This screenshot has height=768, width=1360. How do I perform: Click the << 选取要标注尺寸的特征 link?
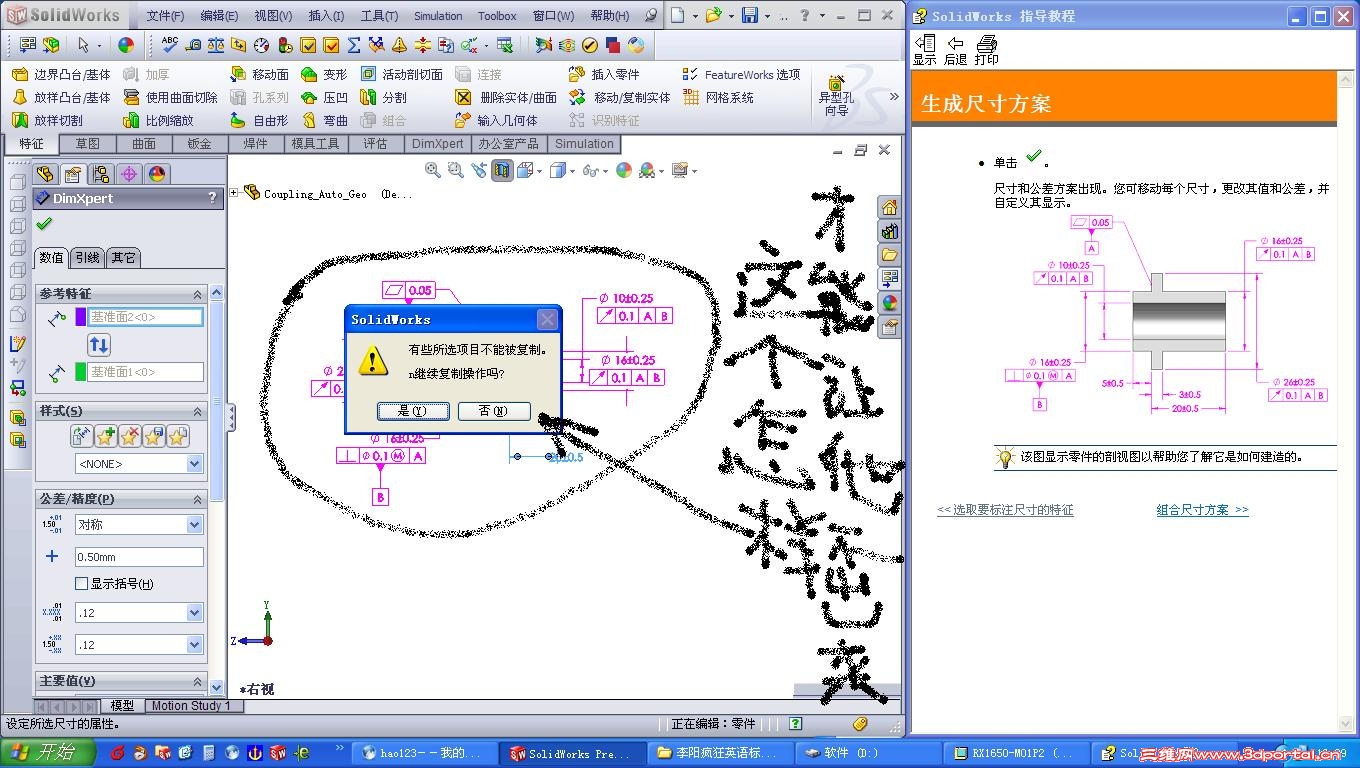[1005, 510]
